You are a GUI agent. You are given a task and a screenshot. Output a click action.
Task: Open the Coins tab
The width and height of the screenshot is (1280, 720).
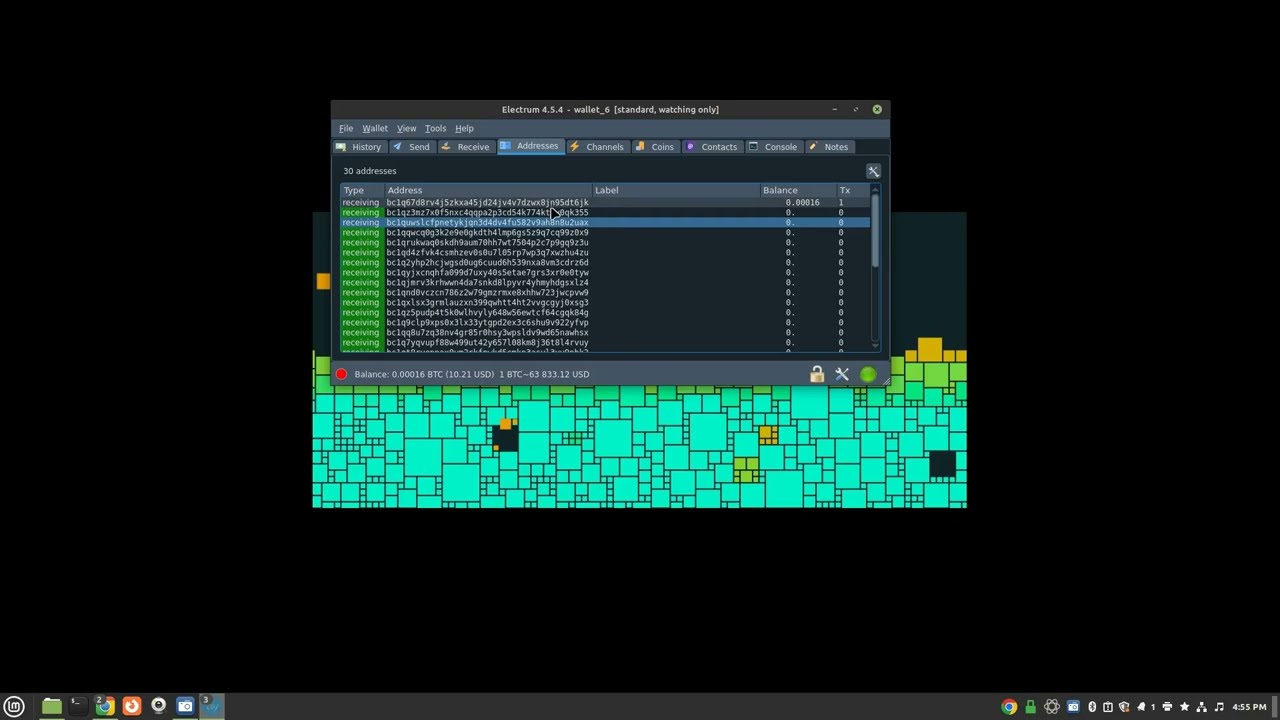coord(655,147)
